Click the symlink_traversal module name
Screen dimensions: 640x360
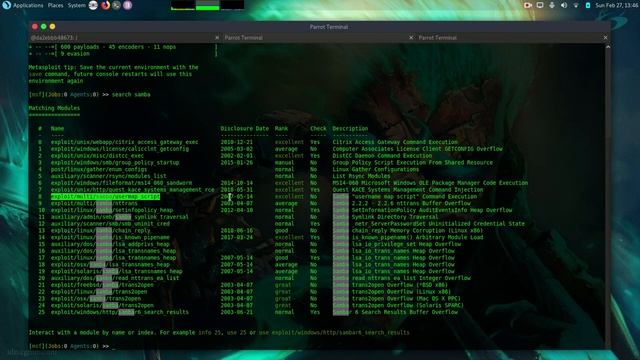[x=120, y=217]
